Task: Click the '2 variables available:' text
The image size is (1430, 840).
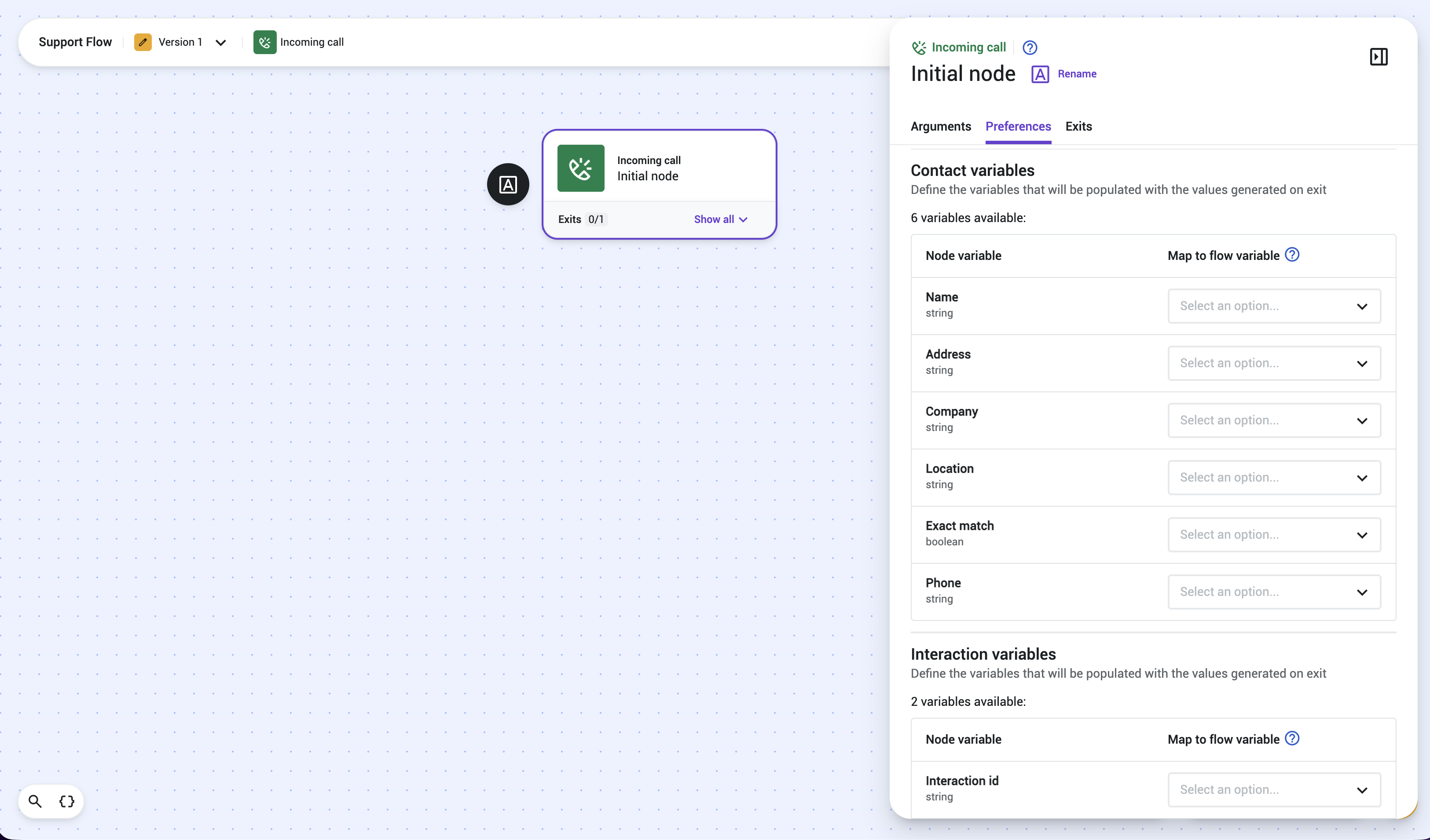Action: pyautogui.click(x=968, y=701)
